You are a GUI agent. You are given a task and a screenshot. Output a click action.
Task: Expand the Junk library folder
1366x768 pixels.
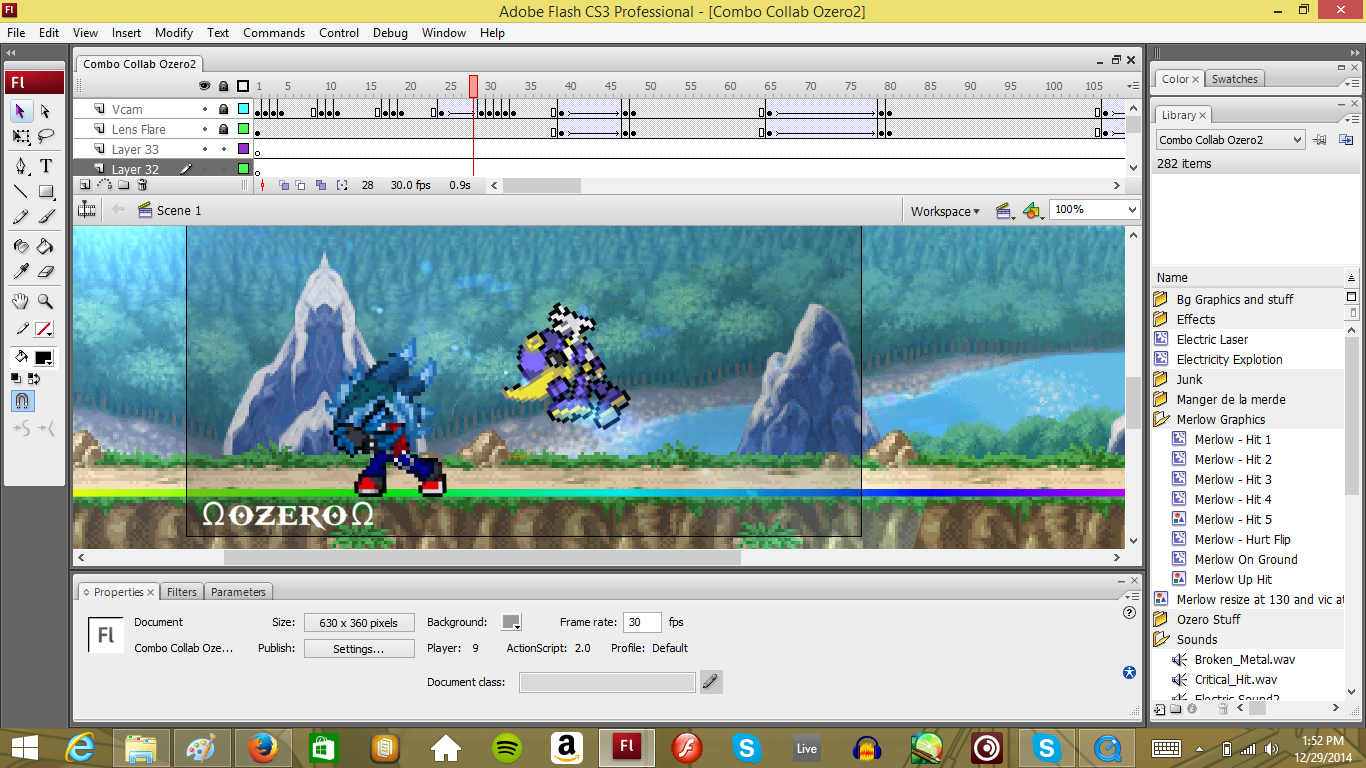(1161, 379)
